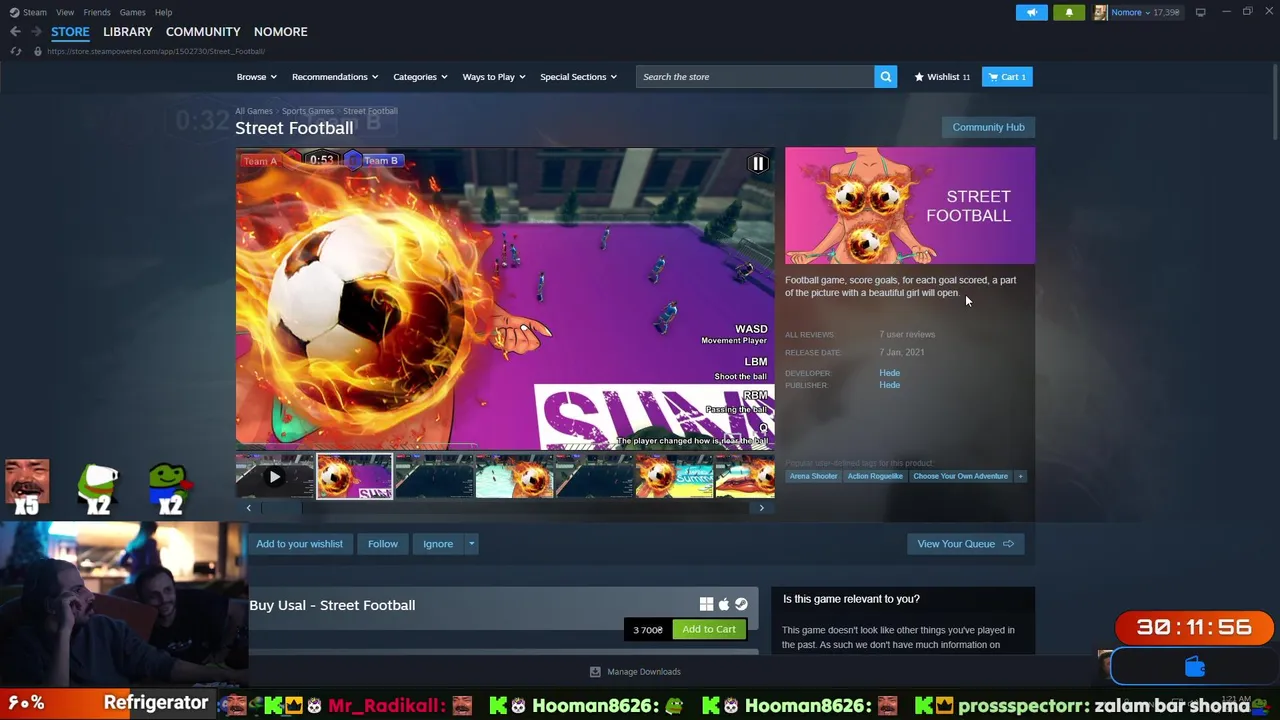Click the arrow icon on View Your Queue
The image size is (1280, 720).
pyautogui.click(x=1008, y=544)
